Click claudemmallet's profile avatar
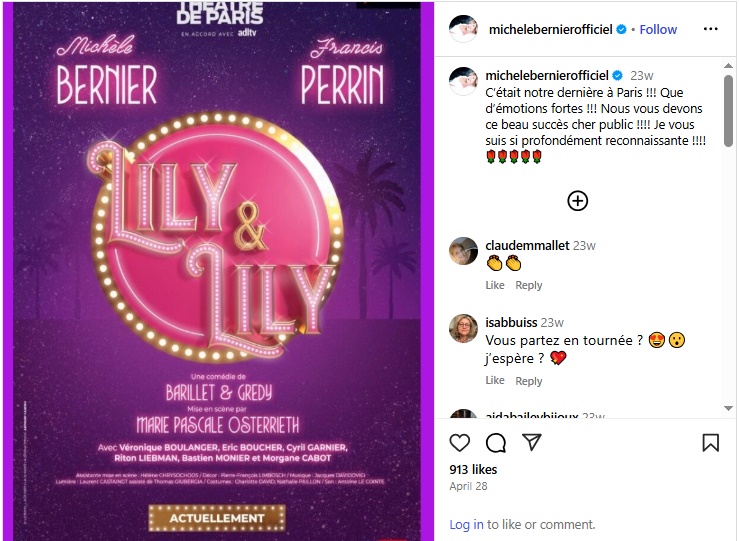Screen dimensions: 739x541 tap(463, 251)
